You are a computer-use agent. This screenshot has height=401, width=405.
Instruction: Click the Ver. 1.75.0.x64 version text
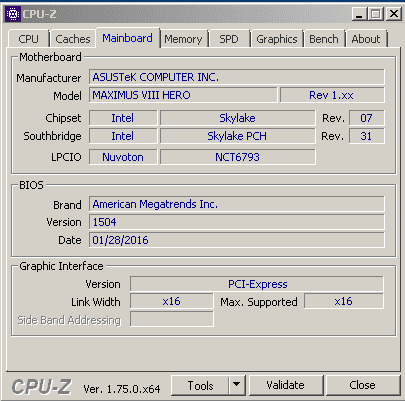(x=122, y=389)
